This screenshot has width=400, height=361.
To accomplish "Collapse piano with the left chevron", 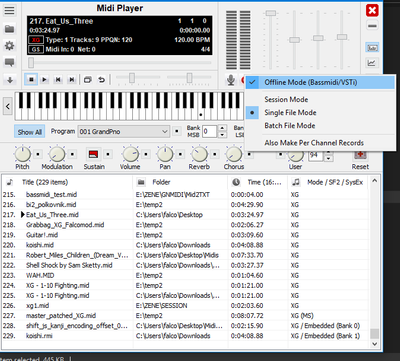I will click(x=8, y=106).
